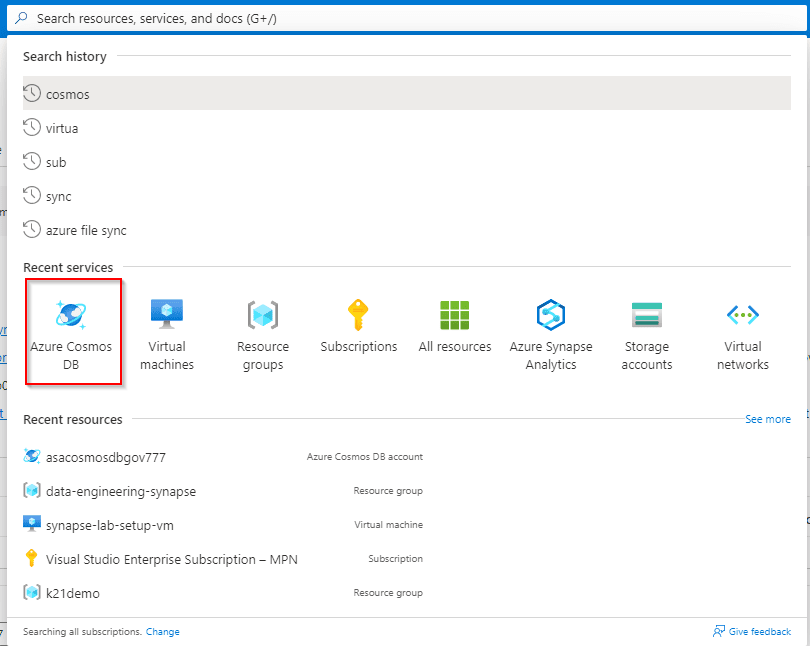Screen dimensions: 810x646
Task: Select 'virtua' search history entry
Action: 62,128
